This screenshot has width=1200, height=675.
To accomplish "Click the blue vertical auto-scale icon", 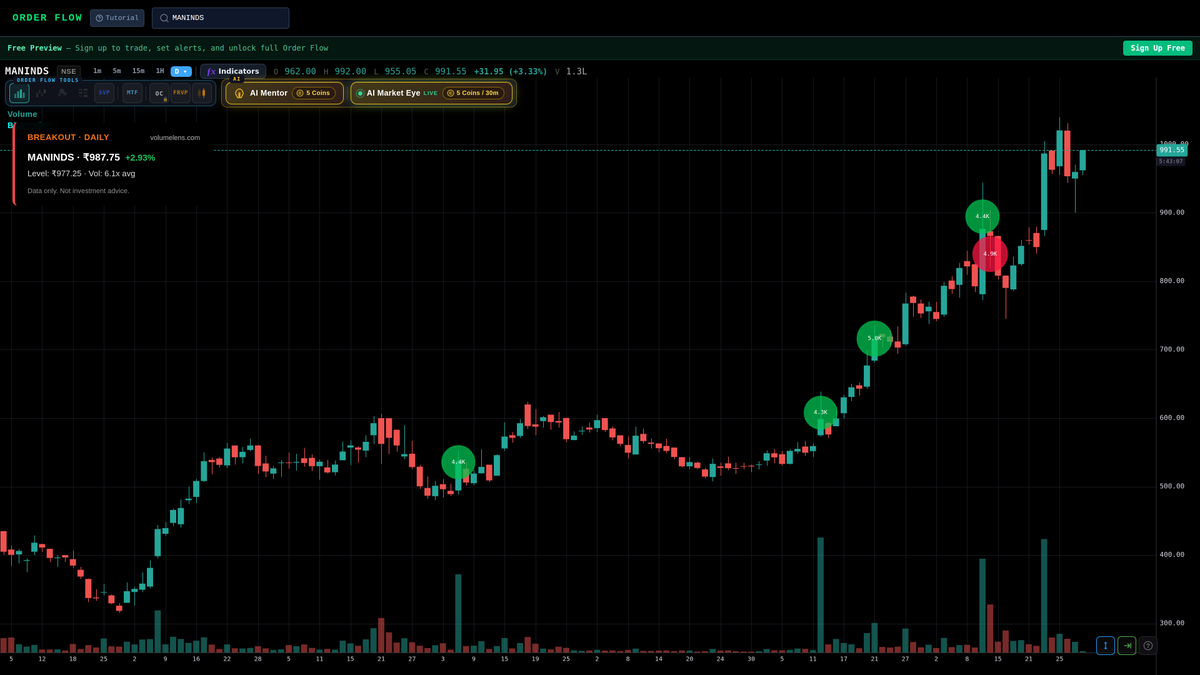I will click(1105, 646).
